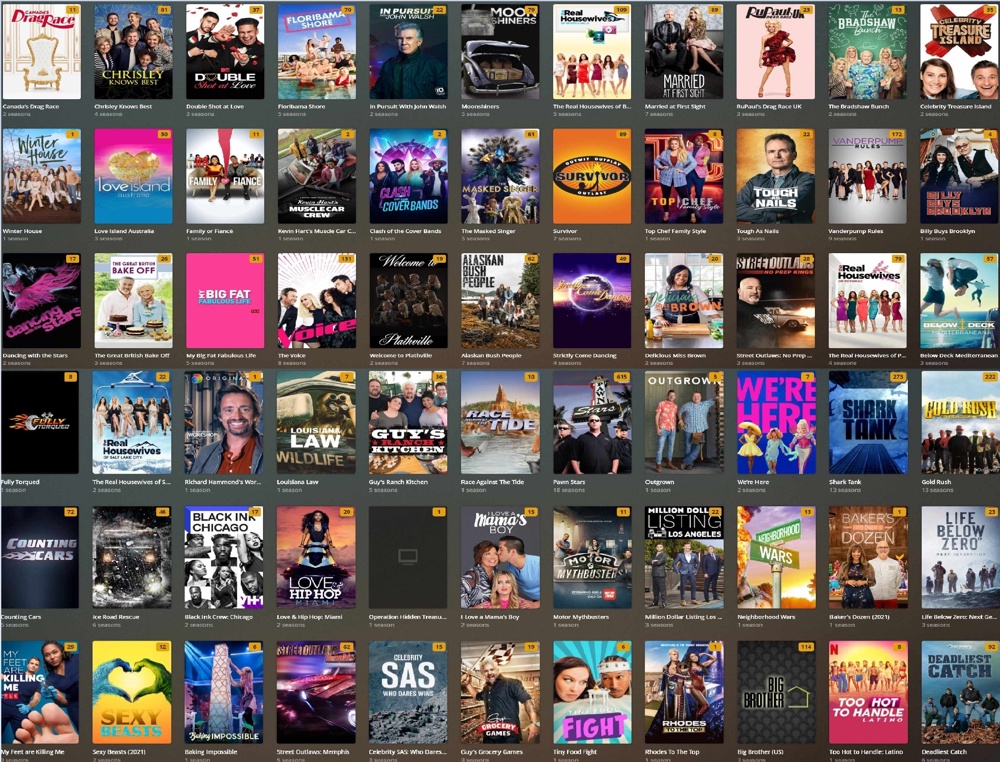Open the Dancing with the Stars poster

click(41, 300)
